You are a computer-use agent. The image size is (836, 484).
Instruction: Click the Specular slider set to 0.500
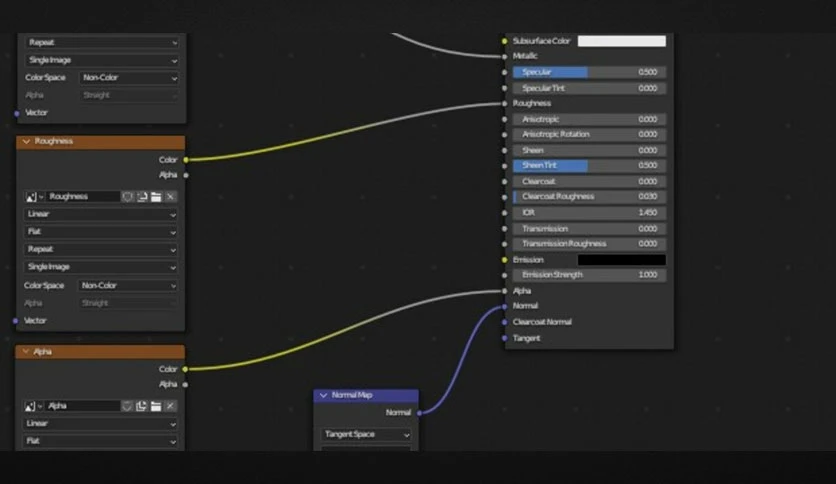click(x=589, y=72)
